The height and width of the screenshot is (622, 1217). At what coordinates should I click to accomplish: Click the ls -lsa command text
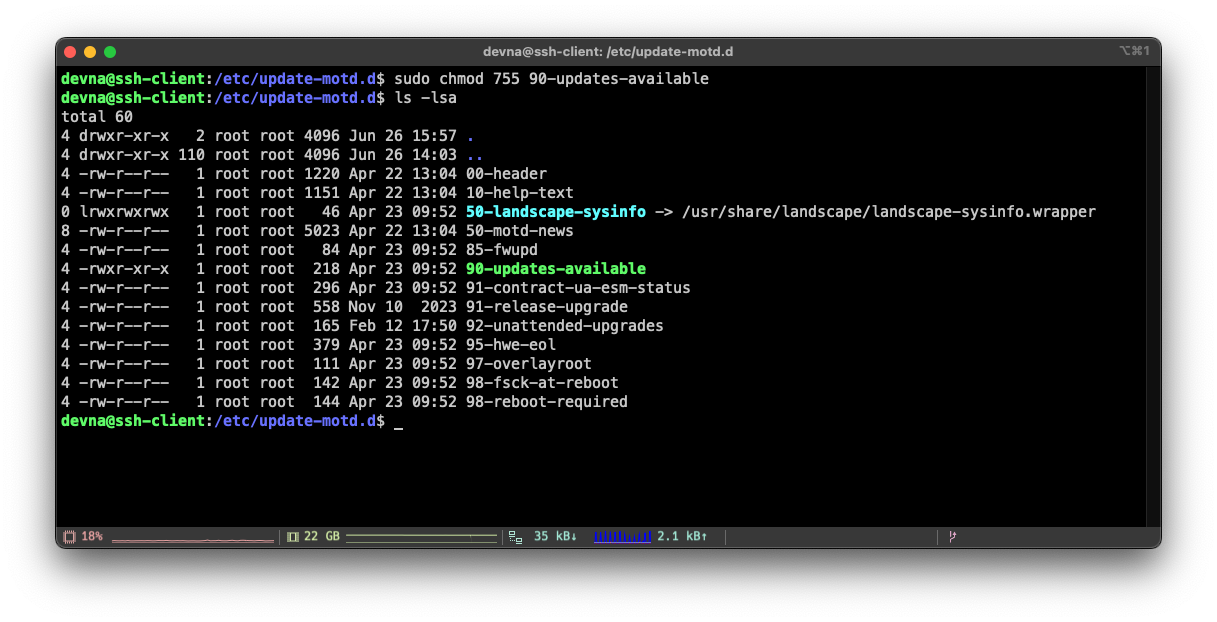(x=426, y=98)
